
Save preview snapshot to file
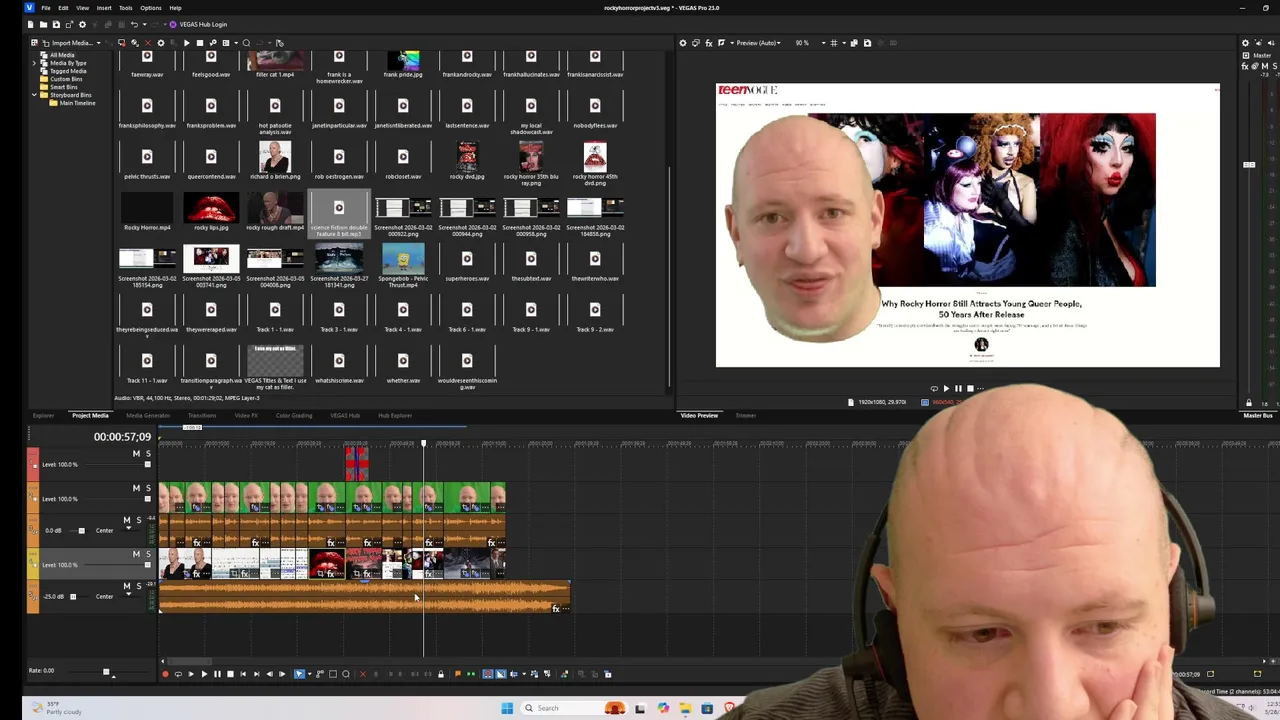click(867, 43)
